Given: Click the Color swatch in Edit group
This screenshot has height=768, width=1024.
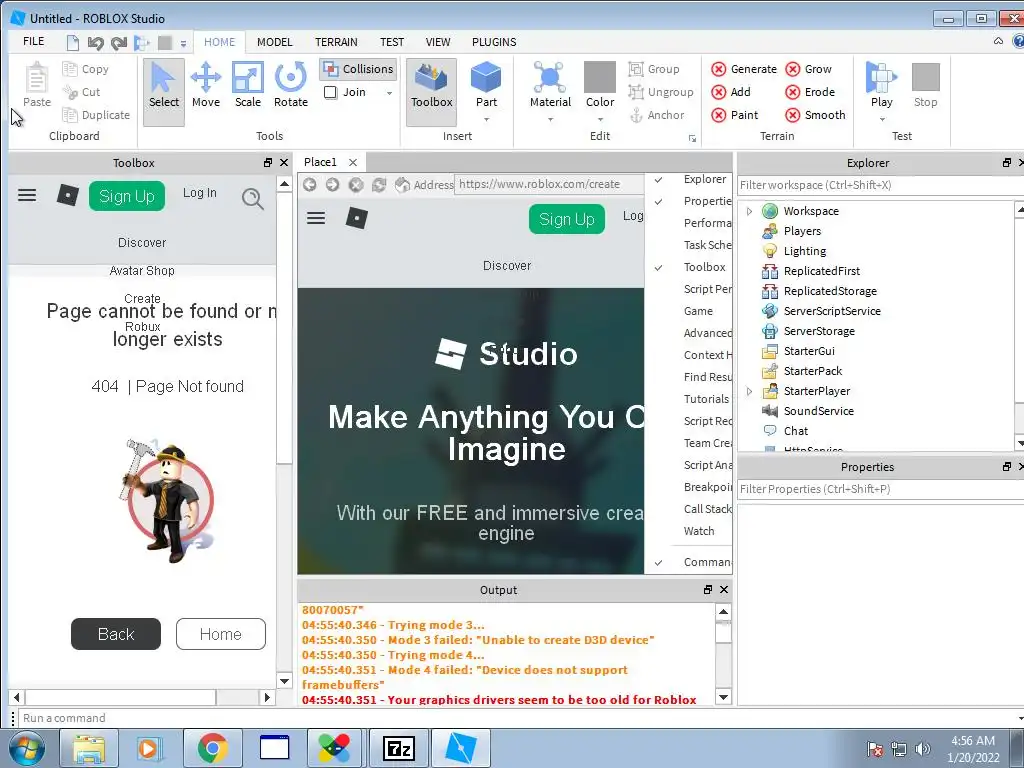Looking at the screenshot, I should (x=600, y=77).
